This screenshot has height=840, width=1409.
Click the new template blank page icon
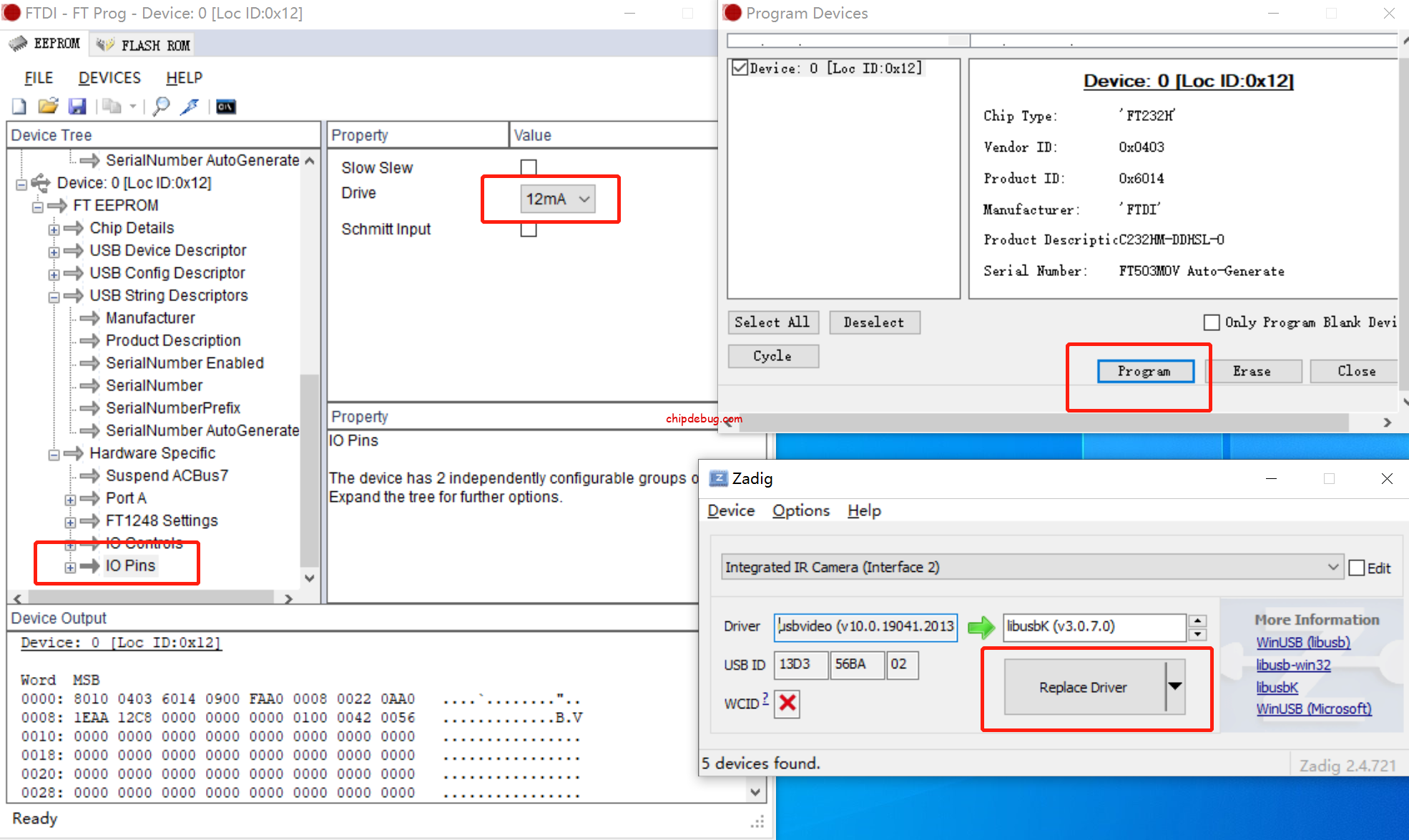(19, 107)
